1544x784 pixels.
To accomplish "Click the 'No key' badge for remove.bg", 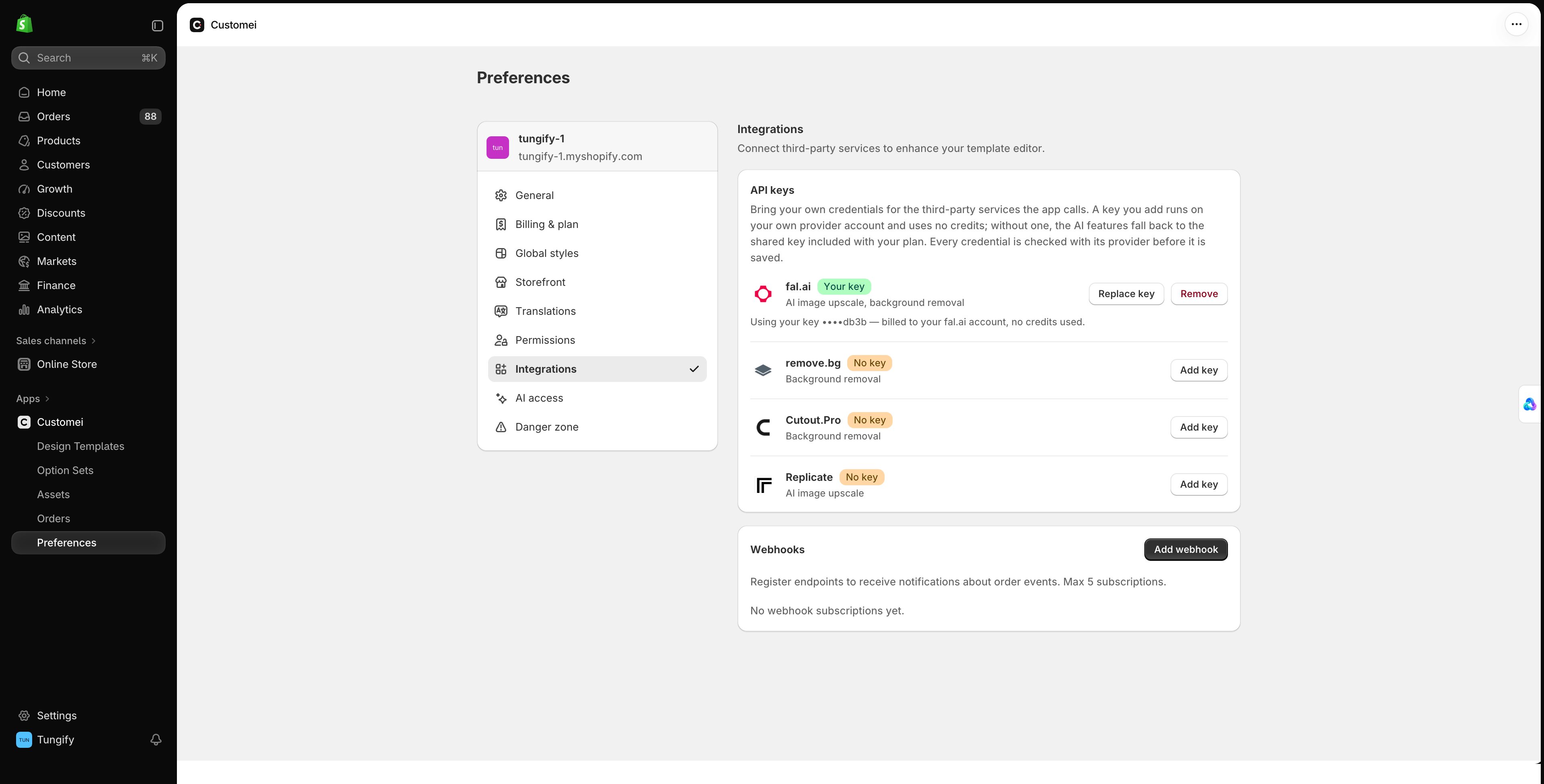I will 869,363.
